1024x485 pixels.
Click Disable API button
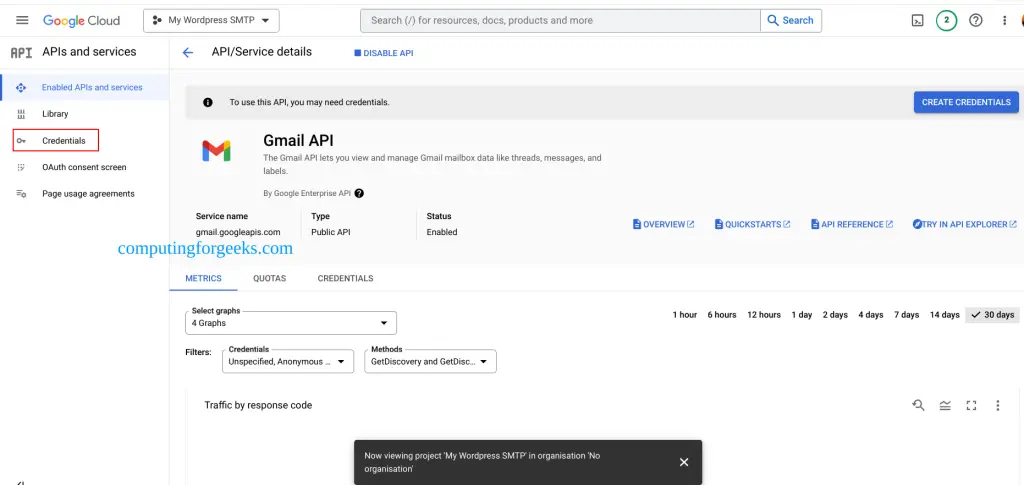(x=384, y=54)
